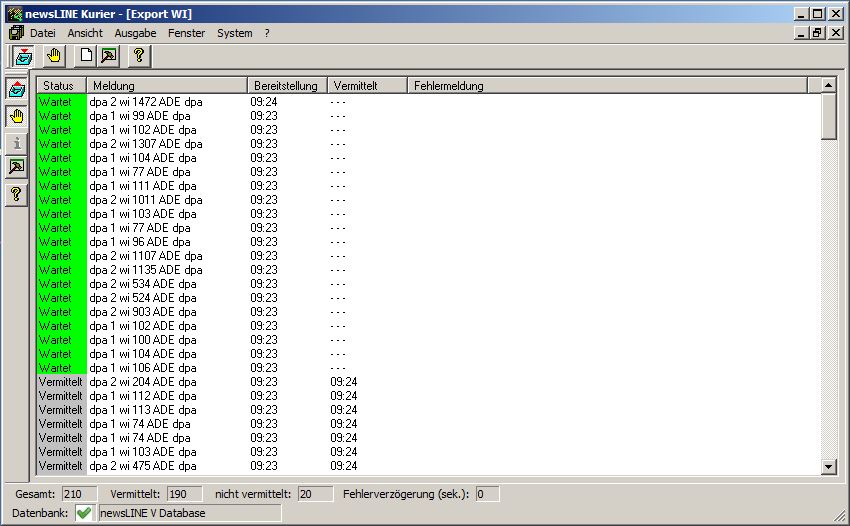Screen dimensions: 850x526
Task: Click the green database checkmark indicator
Action: (84, 513)
